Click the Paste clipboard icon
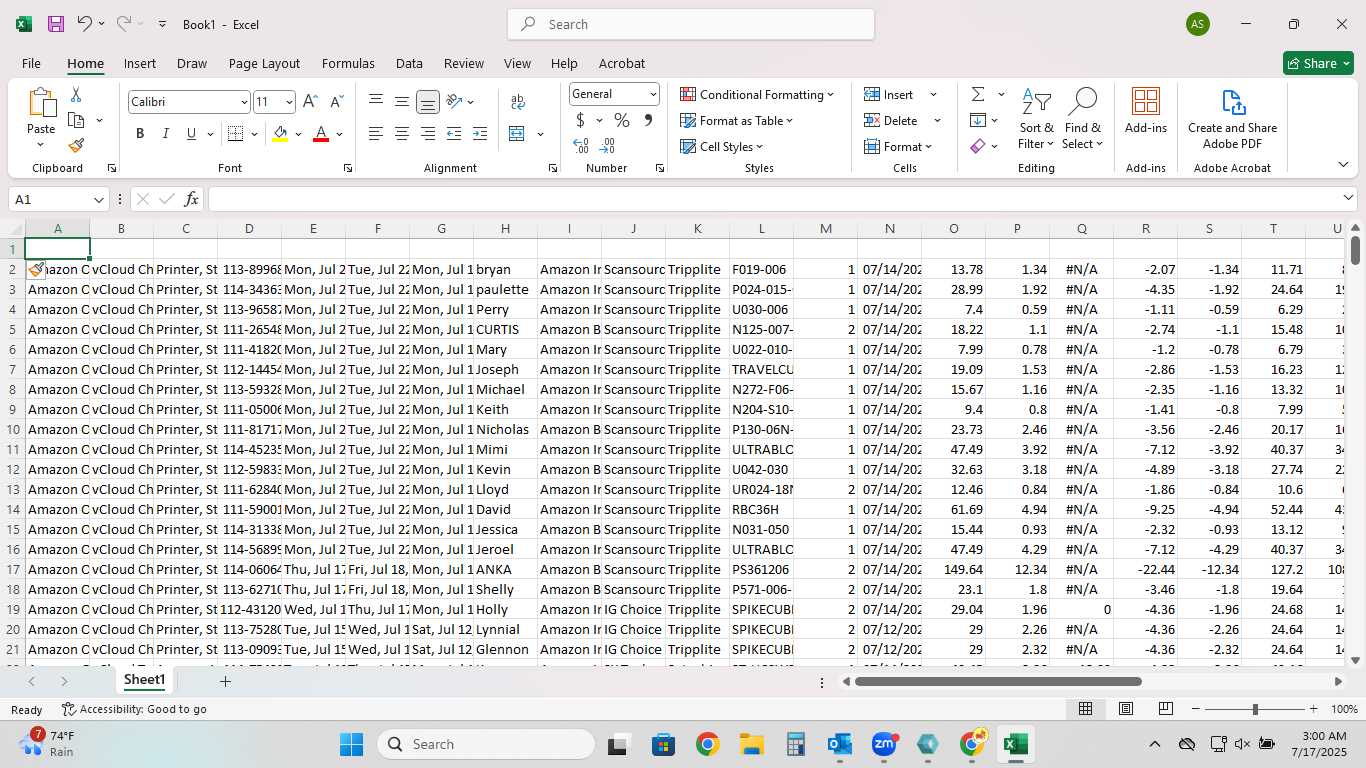The width and height of the screenshot is (1366, 768). 41,103
